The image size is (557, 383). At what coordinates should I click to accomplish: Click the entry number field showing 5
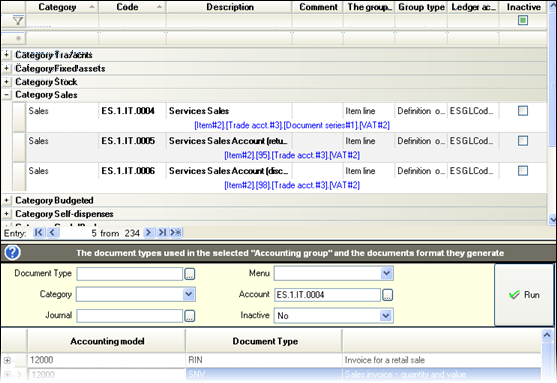click(80, 233)
